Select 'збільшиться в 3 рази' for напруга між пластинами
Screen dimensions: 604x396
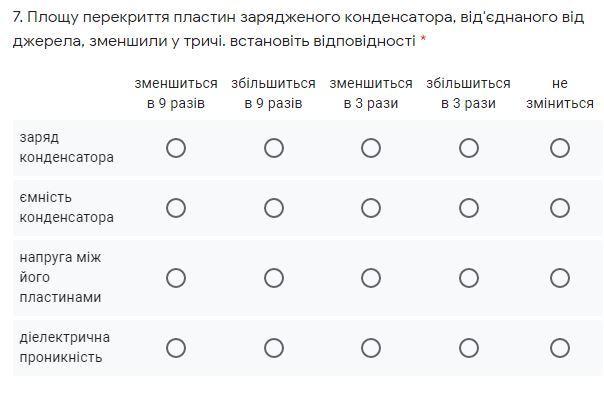469,278
